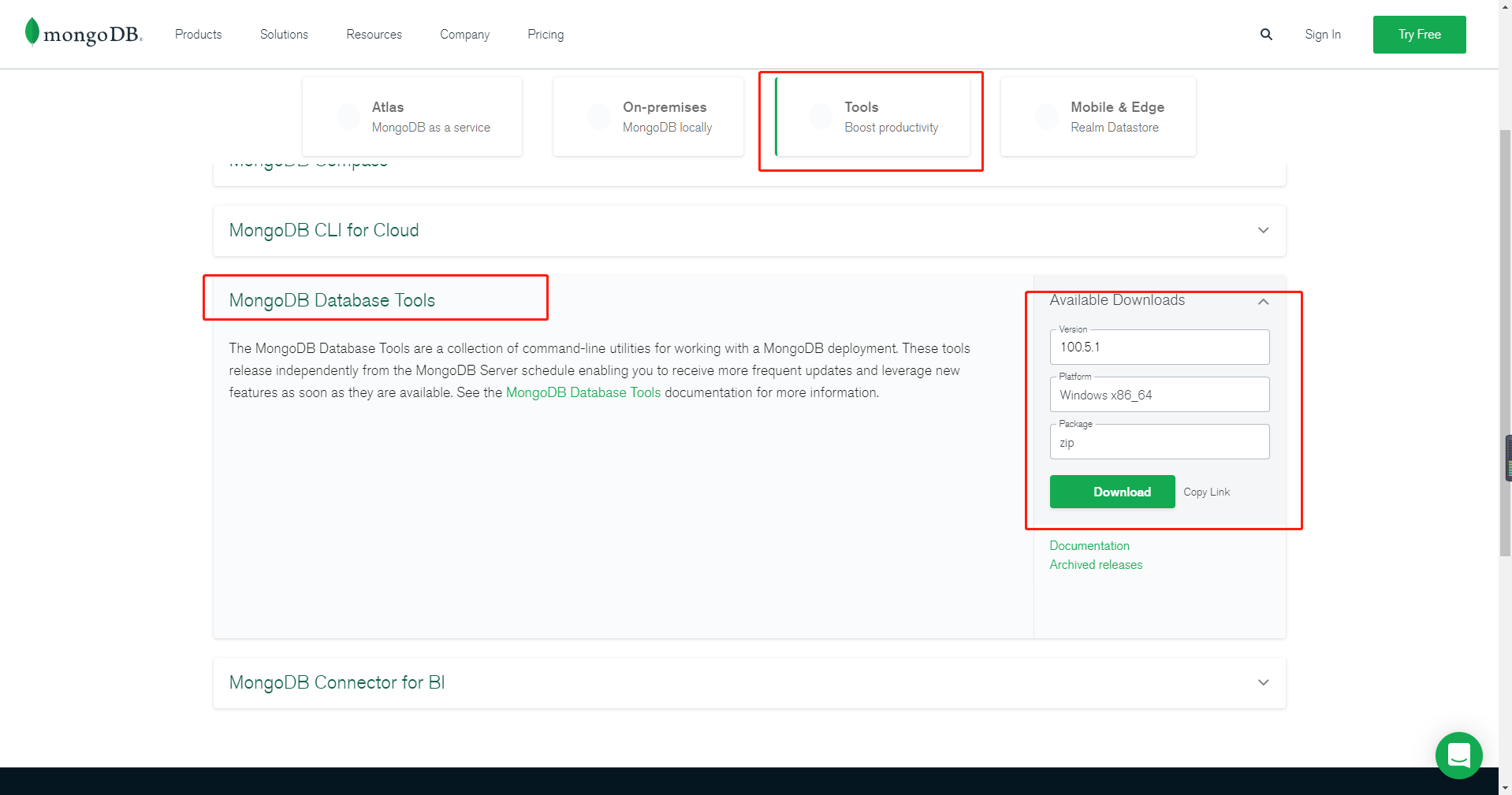Select the Tools category icon

(820, 116)
